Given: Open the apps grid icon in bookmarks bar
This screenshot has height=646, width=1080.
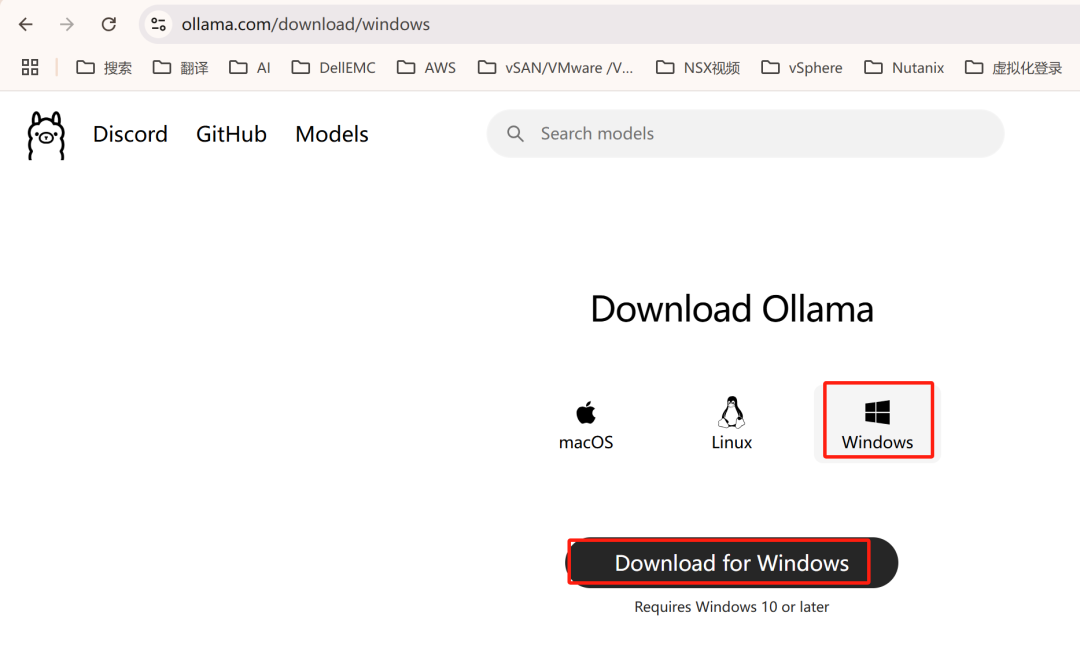Looking at the screenshot, I should pos(30,67).
